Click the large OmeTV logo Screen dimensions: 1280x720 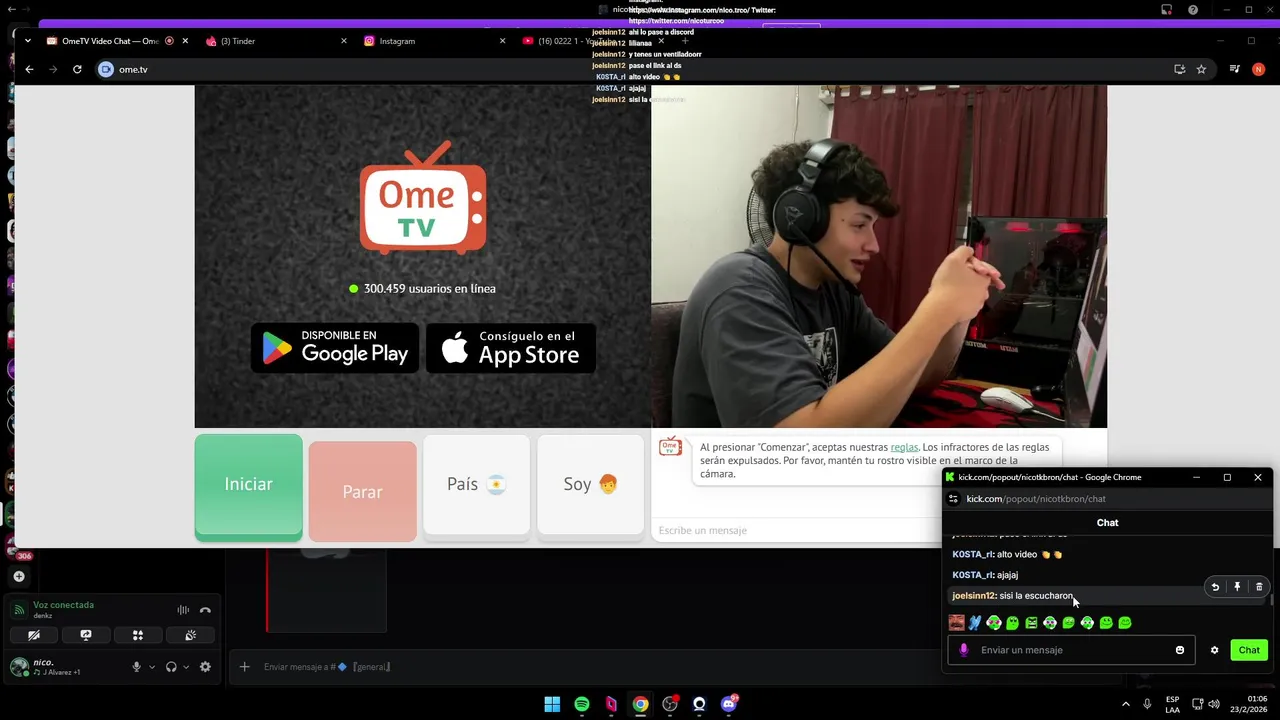tap(423, 198)
